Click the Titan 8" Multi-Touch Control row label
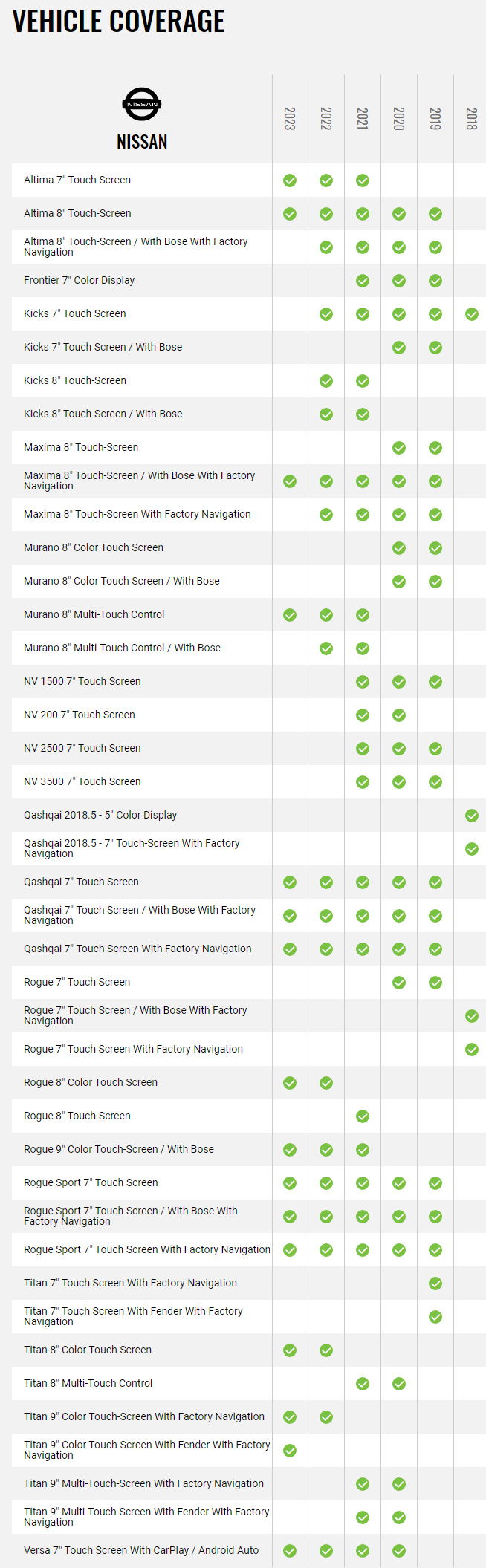Viewport: 486px width, 1568px height. click(88, 1383)
